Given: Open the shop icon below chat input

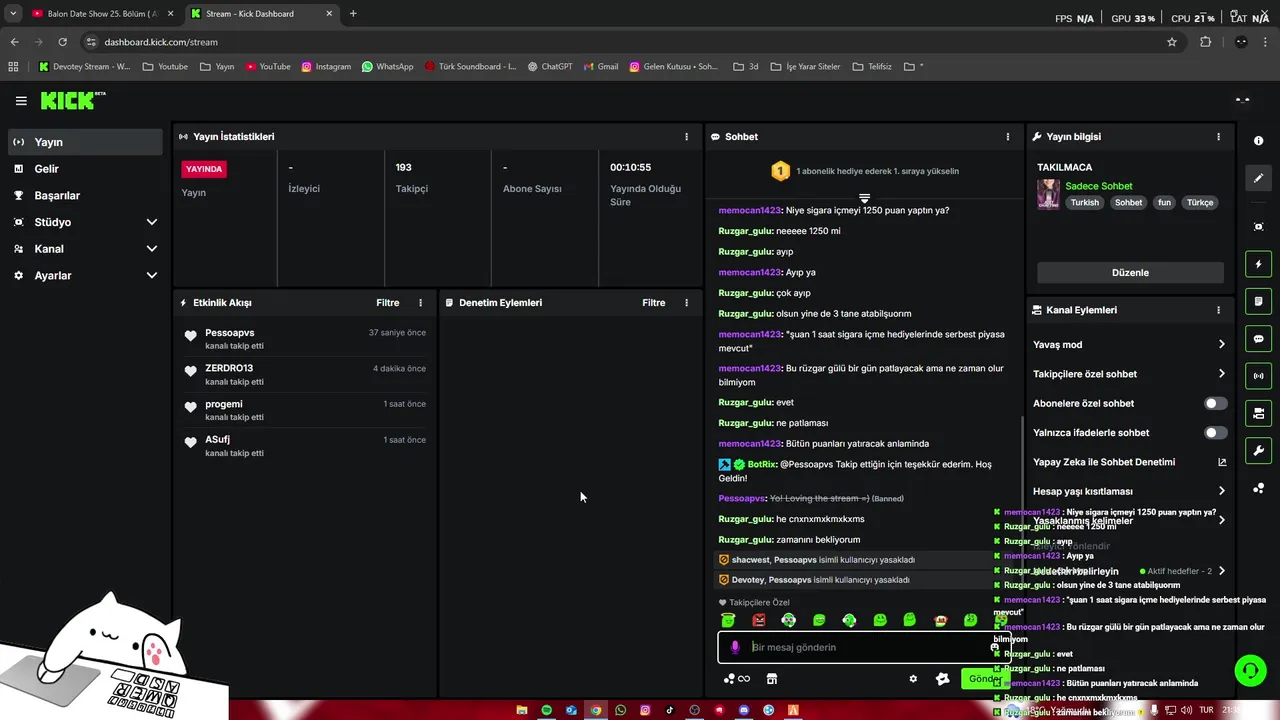Looking at the screenshot, I should [771, 679].
